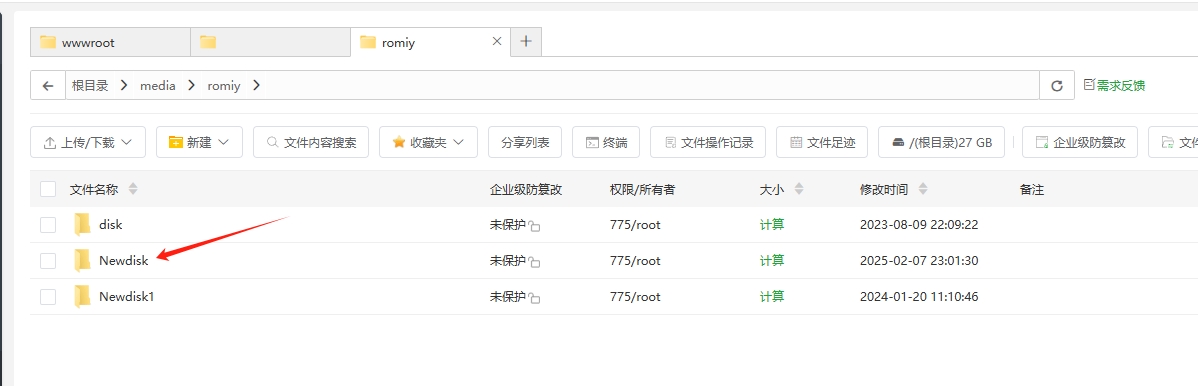The width and height of the screenshot is (1198, 386).
Task: Click romiy in the breadcrumb path
Action: tap(224, 86)
